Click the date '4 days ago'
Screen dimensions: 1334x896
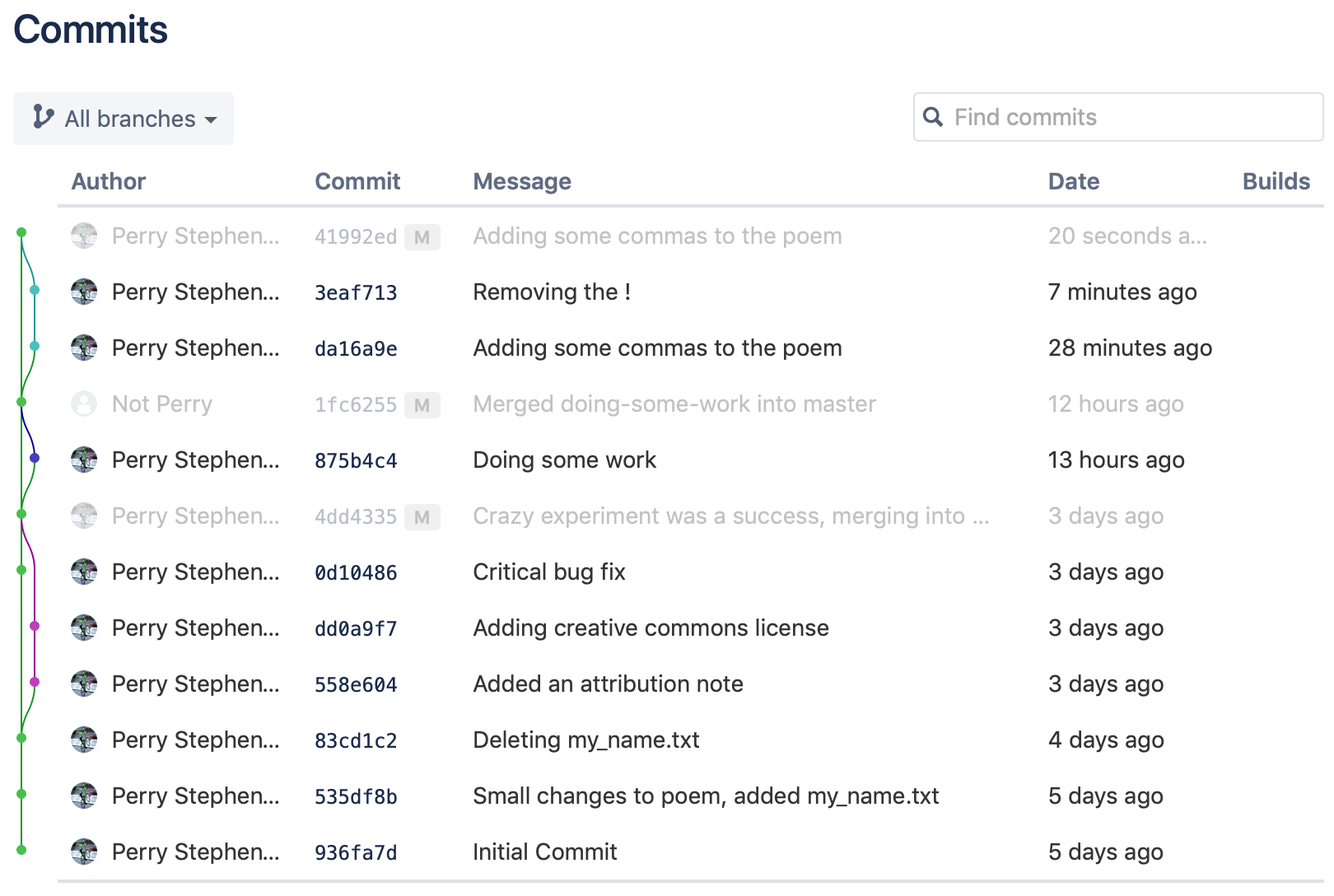click(x=1106, y=740)
